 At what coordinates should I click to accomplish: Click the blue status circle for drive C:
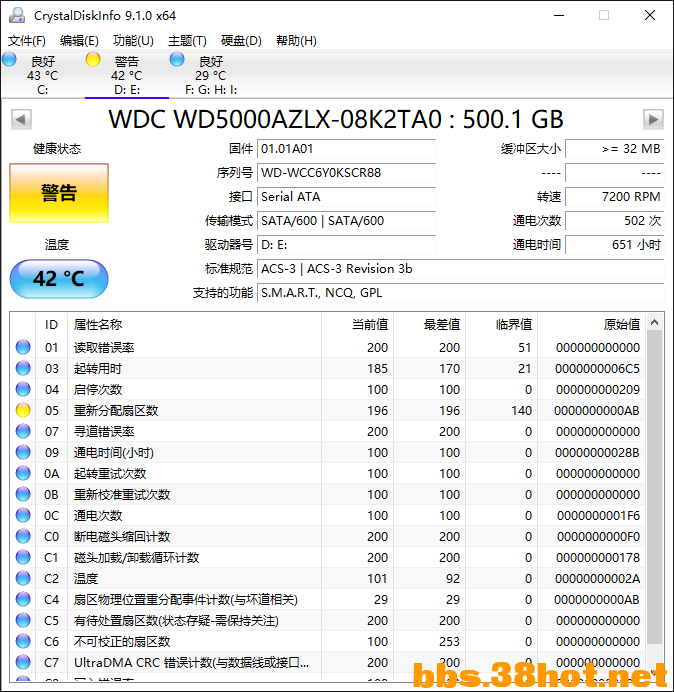point(9,59)
